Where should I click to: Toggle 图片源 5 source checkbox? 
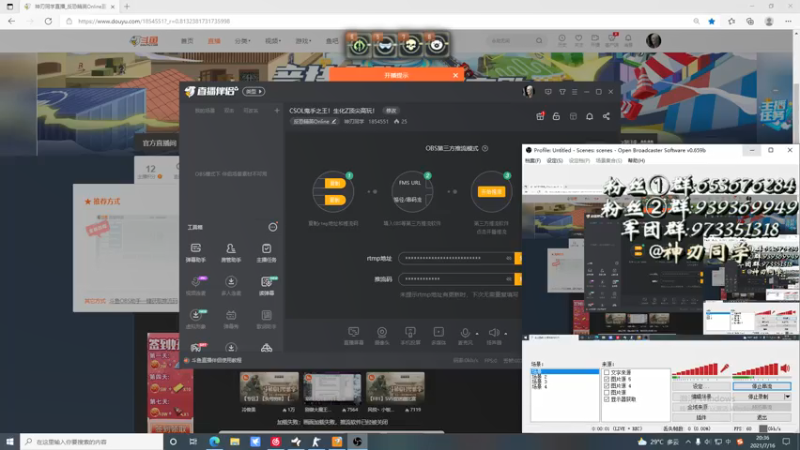[607, 379]
